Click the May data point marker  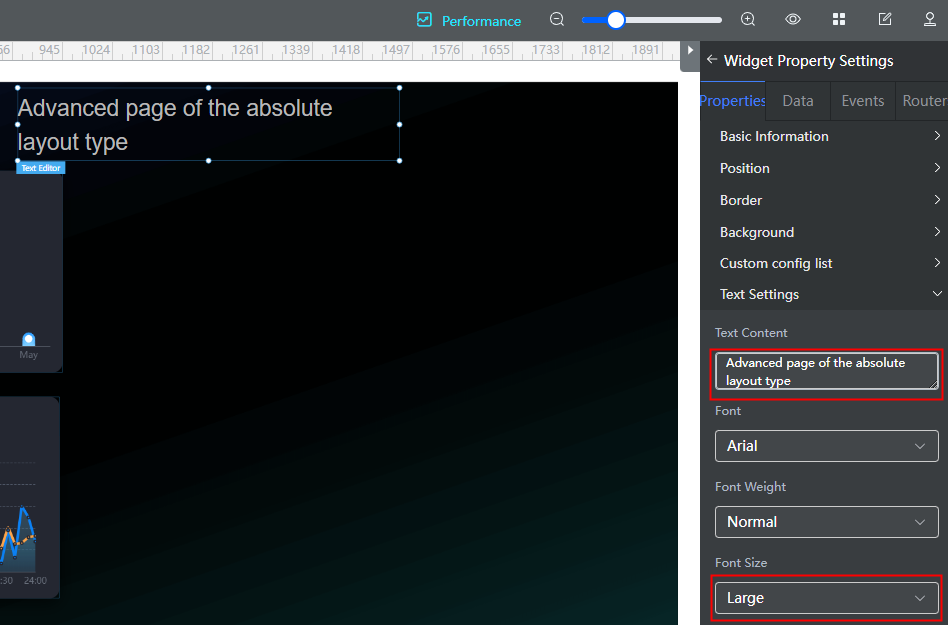coord(28,339)
